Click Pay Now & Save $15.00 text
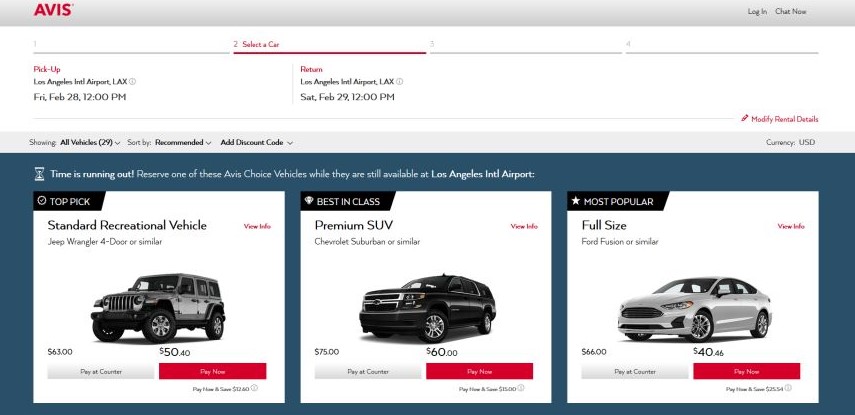The width and height of the screenshot is (855, 415). [x=487, y=389]
